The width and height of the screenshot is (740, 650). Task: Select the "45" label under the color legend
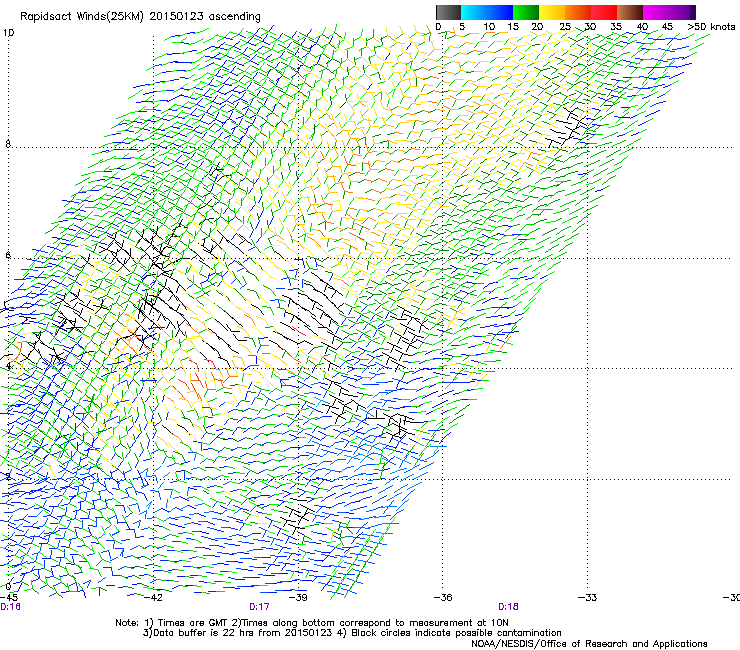pyautogui.click(x=667, y=27)
